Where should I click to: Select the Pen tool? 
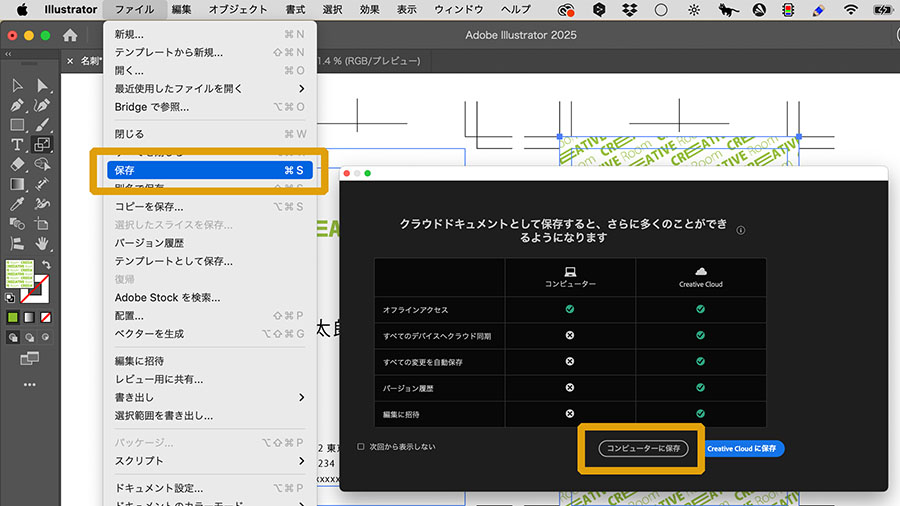tap(17, 106)
